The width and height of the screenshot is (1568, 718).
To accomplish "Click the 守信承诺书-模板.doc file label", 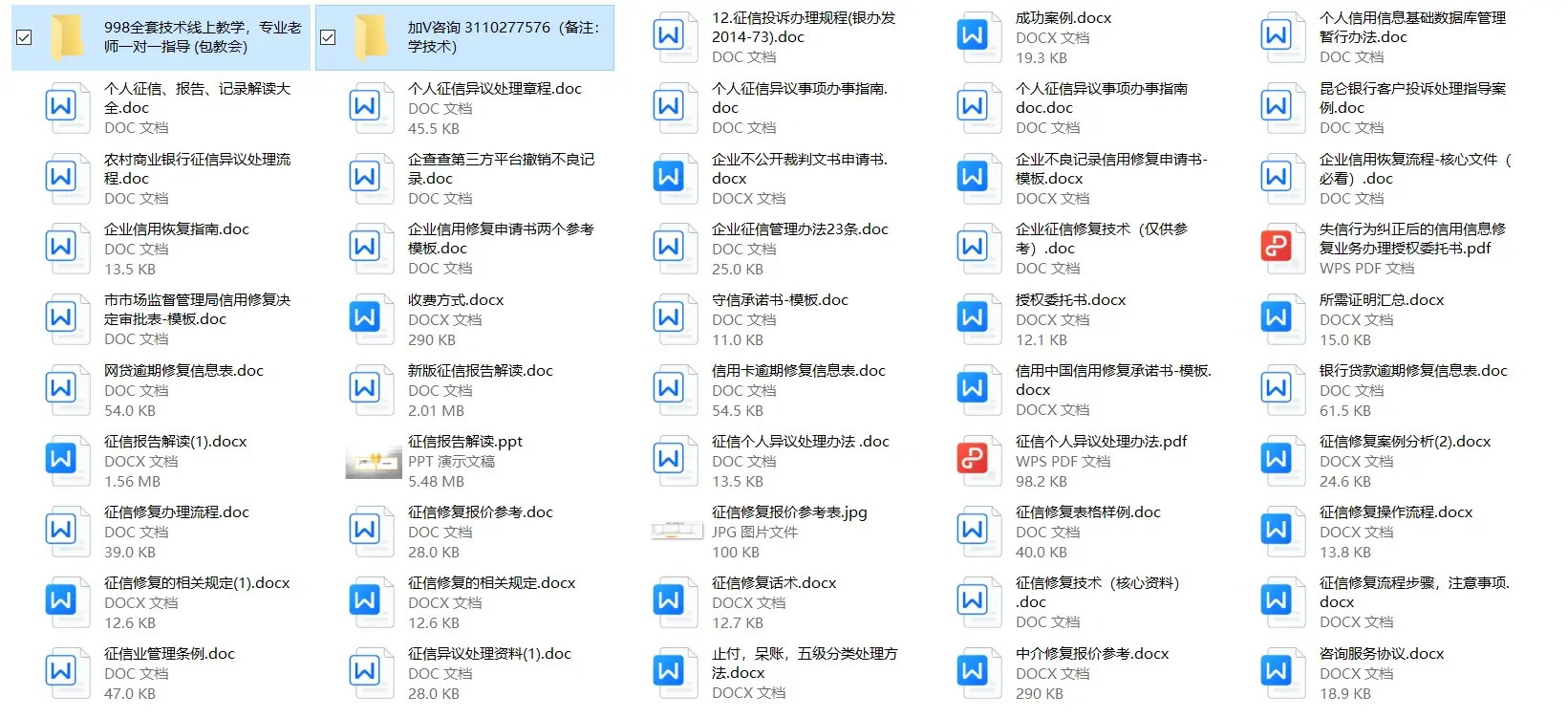I will (780, 300).
